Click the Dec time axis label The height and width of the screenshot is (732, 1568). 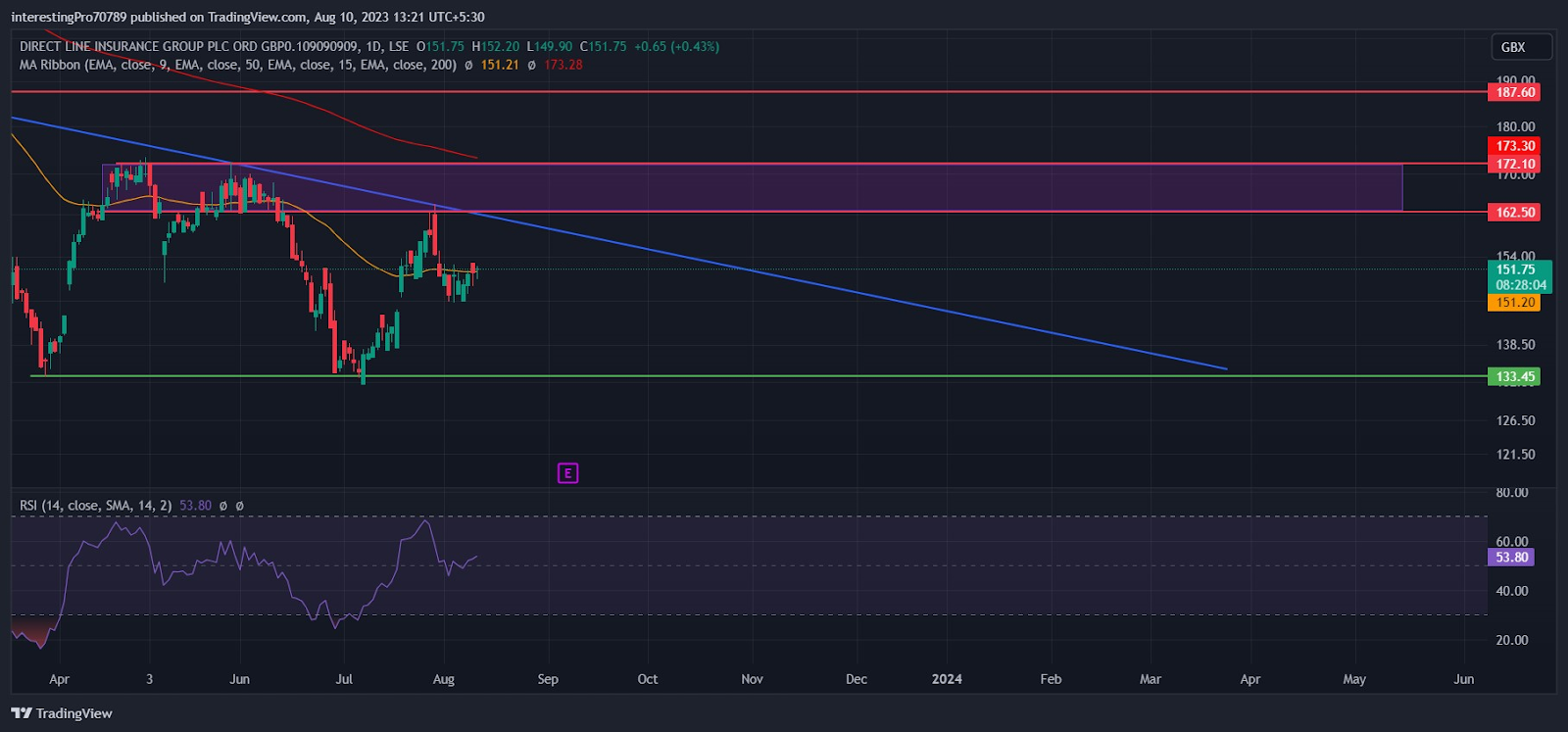coord(856,679)
